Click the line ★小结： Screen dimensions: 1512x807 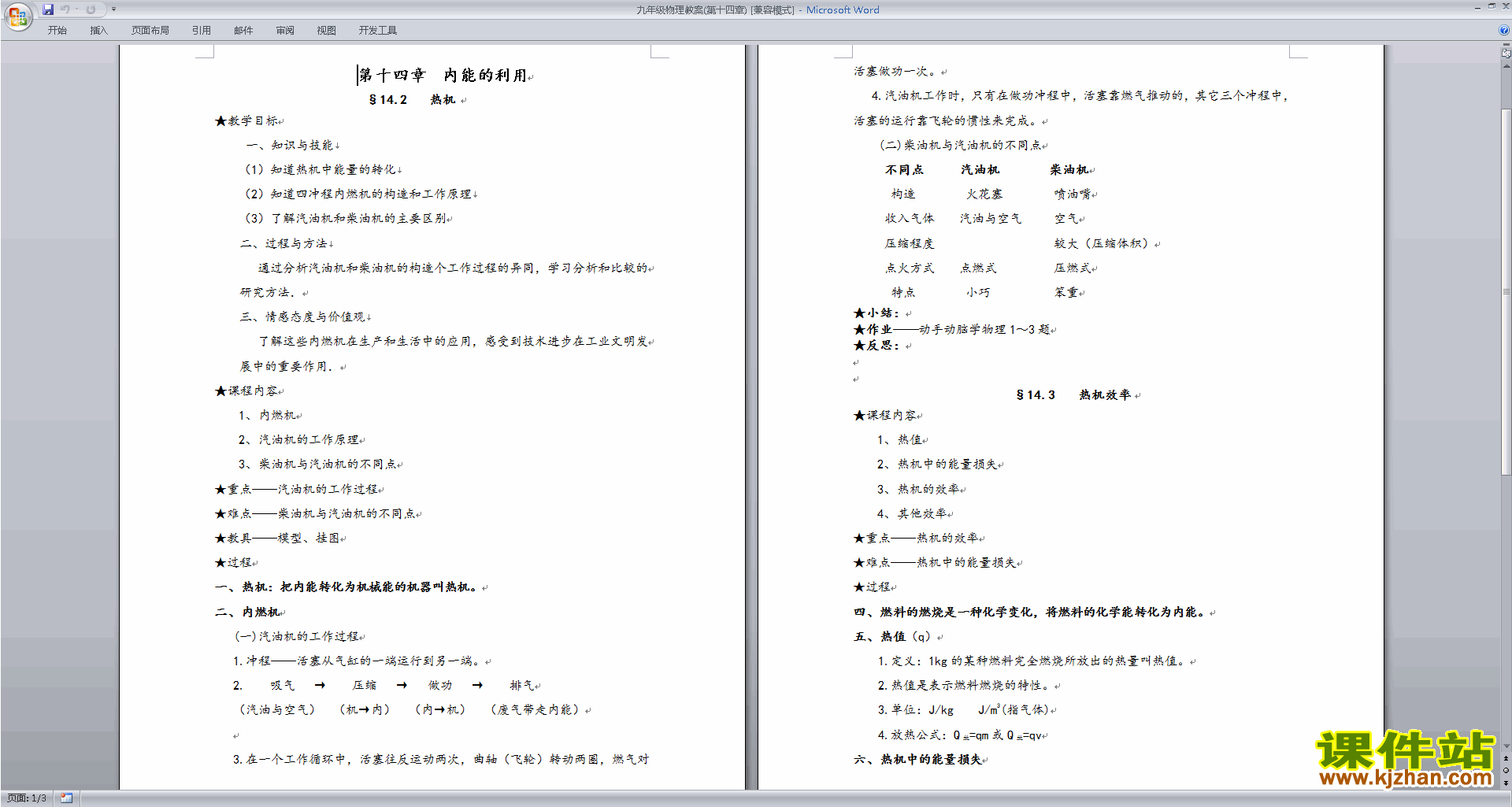(x=878, y=313)
